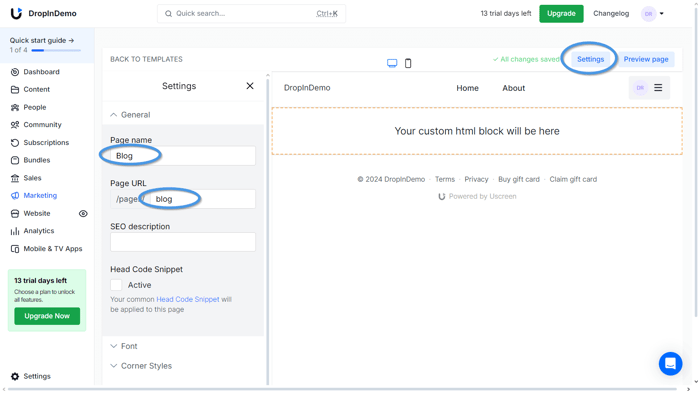The image size is (700, 393).
Task: Click the Upgrade Now button
Action: coord(47,316)
